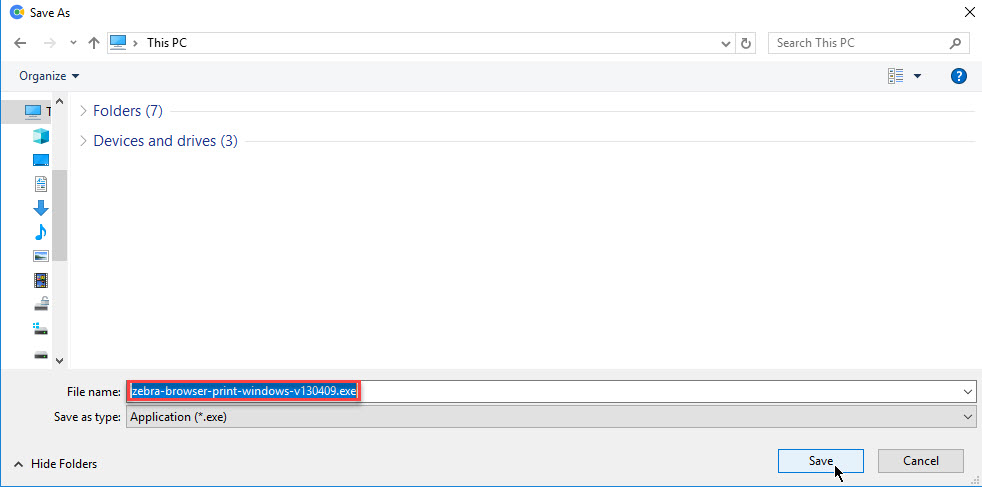Open view options dropdown arrow
The height and width of the screenshot is (487, 982).
tap(917, 76)
